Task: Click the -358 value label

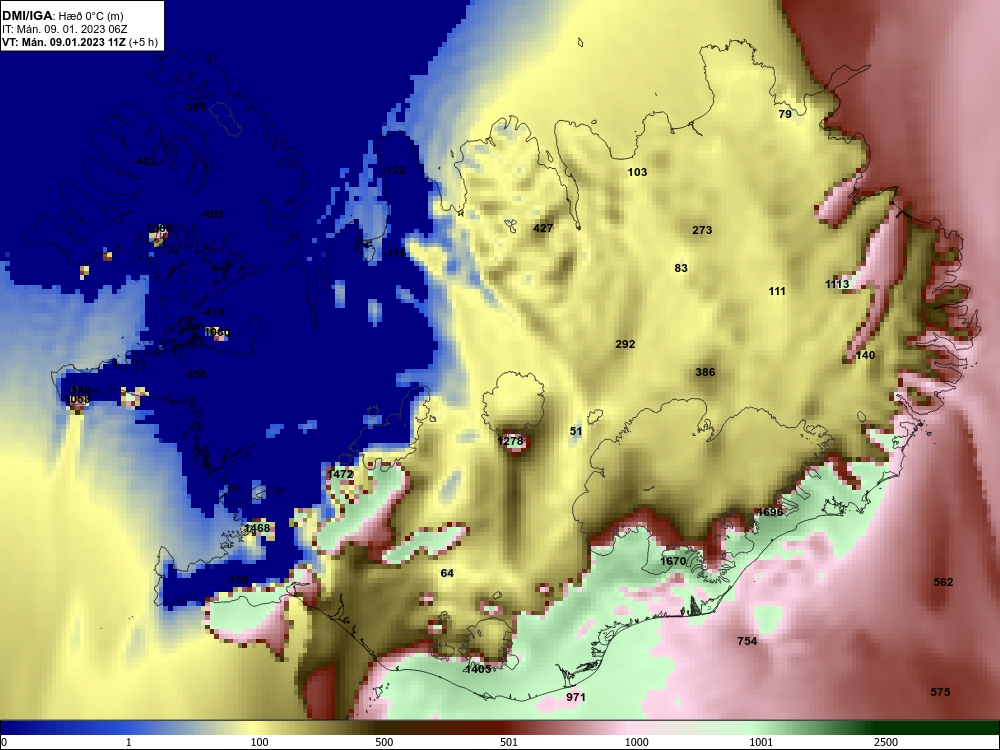Action: [195, 374]
